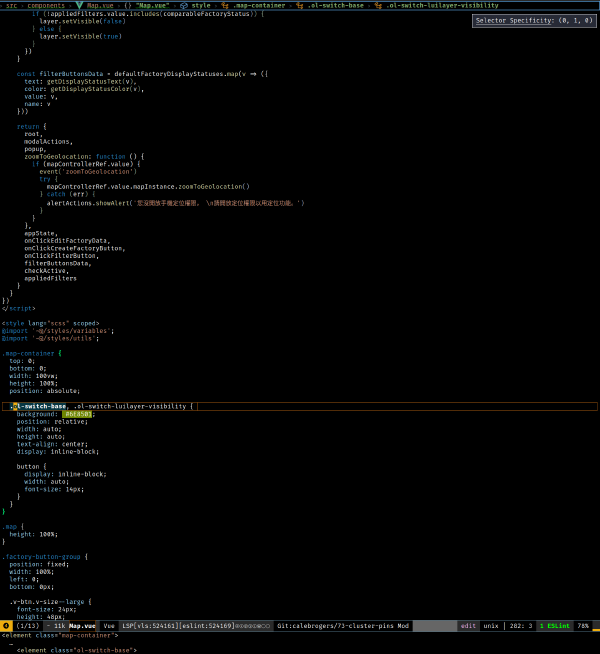Click the braces icon before "Map.vue" breadcrumb
The image size is (600, 654).
(x=128, y=5)
